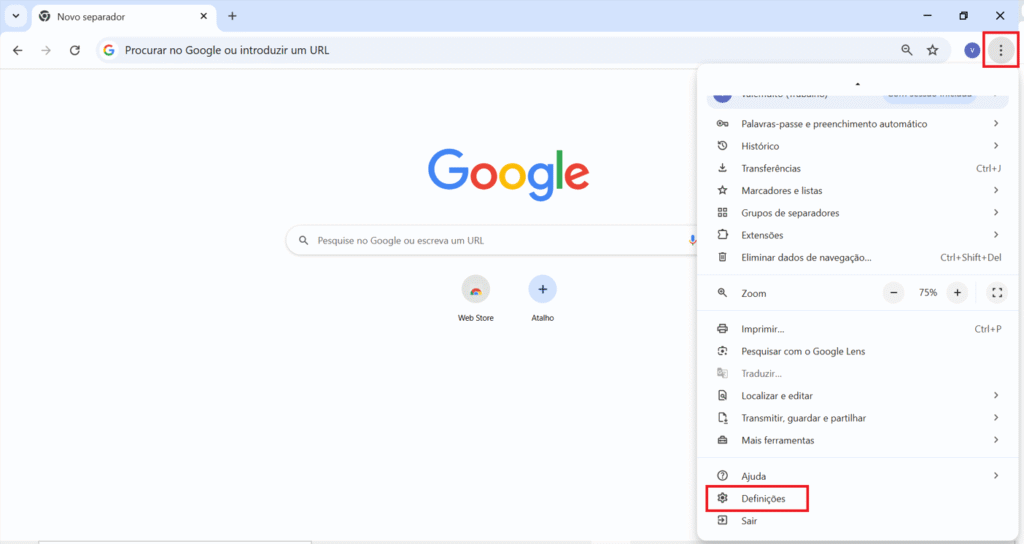Image resolution: width=1024 pixels, height=544 pixels.
Task: Expand the Grupos de separadores chevron
Action: 996,212
